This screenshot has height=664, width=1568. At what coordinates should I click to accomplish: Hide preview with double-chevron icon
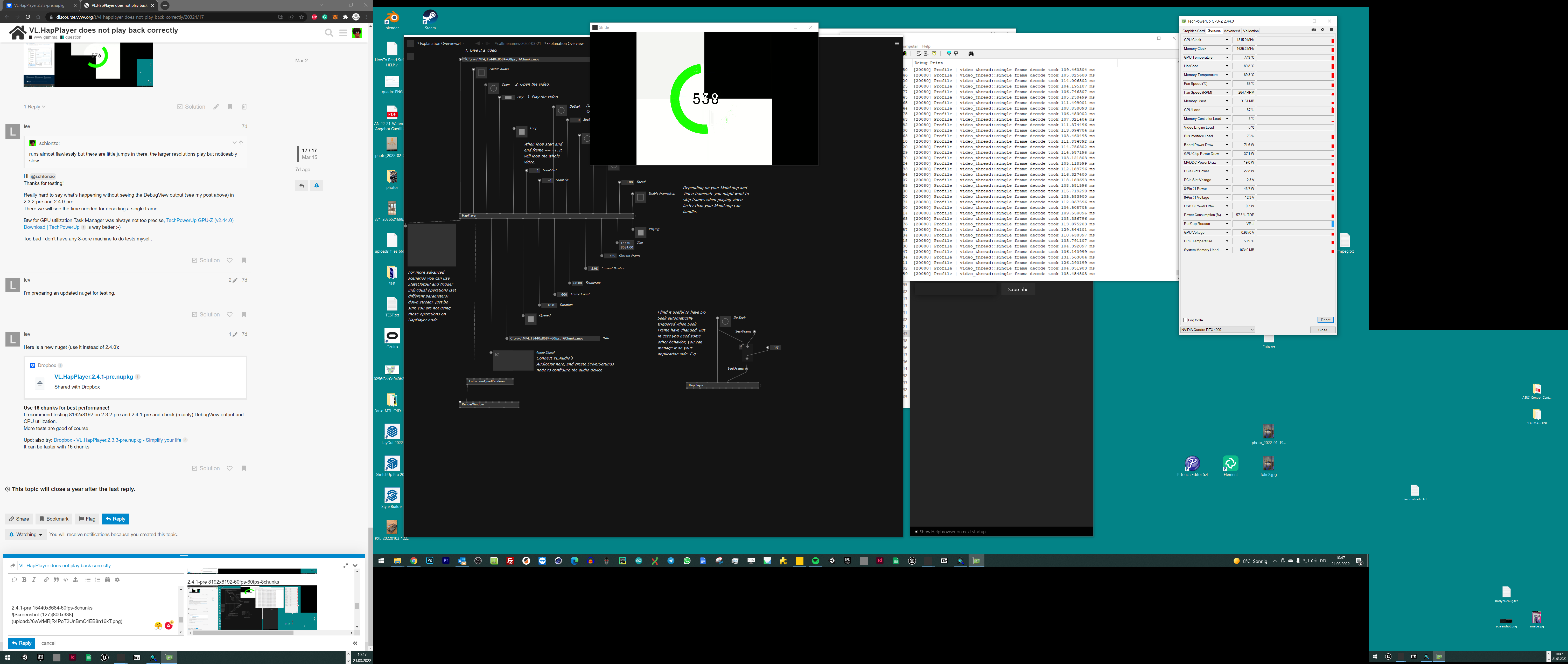pyautogui.click(x=355, y=643)
